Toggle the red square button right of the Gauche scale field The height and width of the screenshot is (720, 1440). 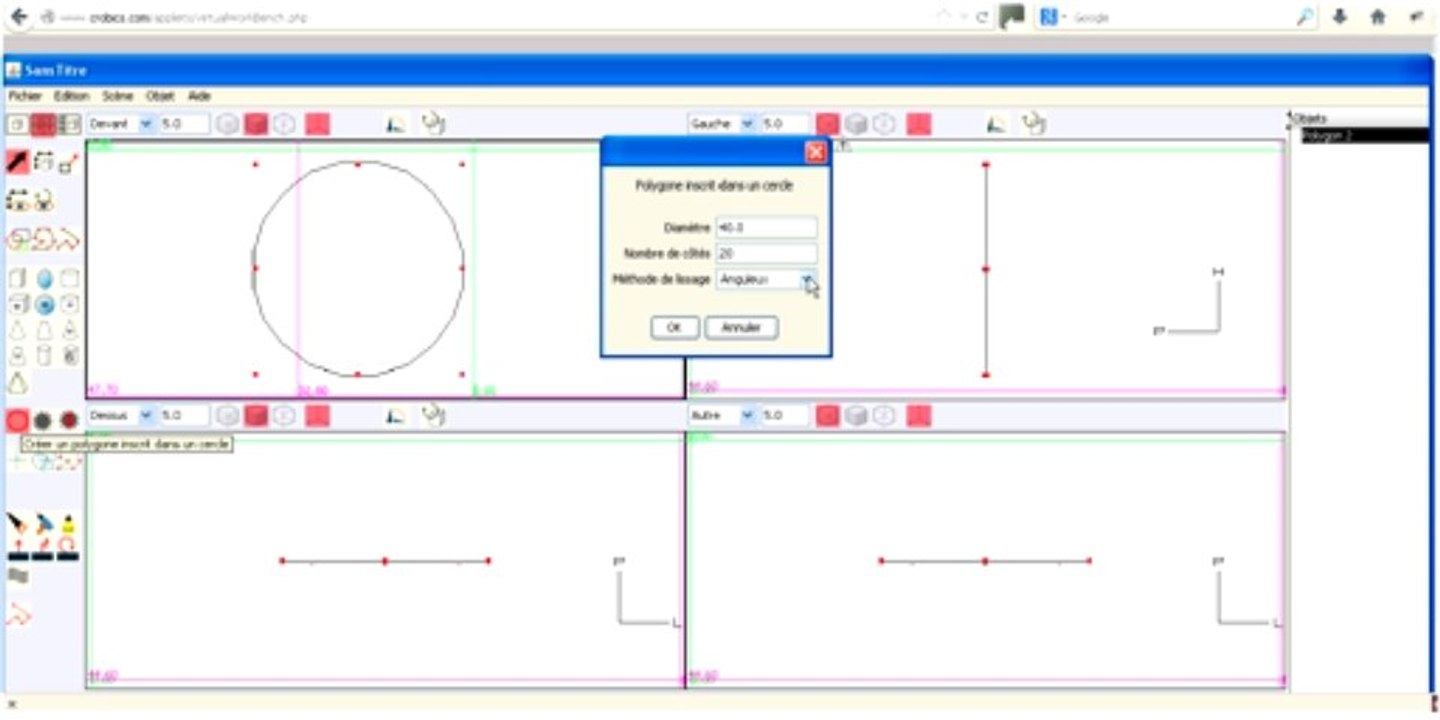[x=827, y=124]
